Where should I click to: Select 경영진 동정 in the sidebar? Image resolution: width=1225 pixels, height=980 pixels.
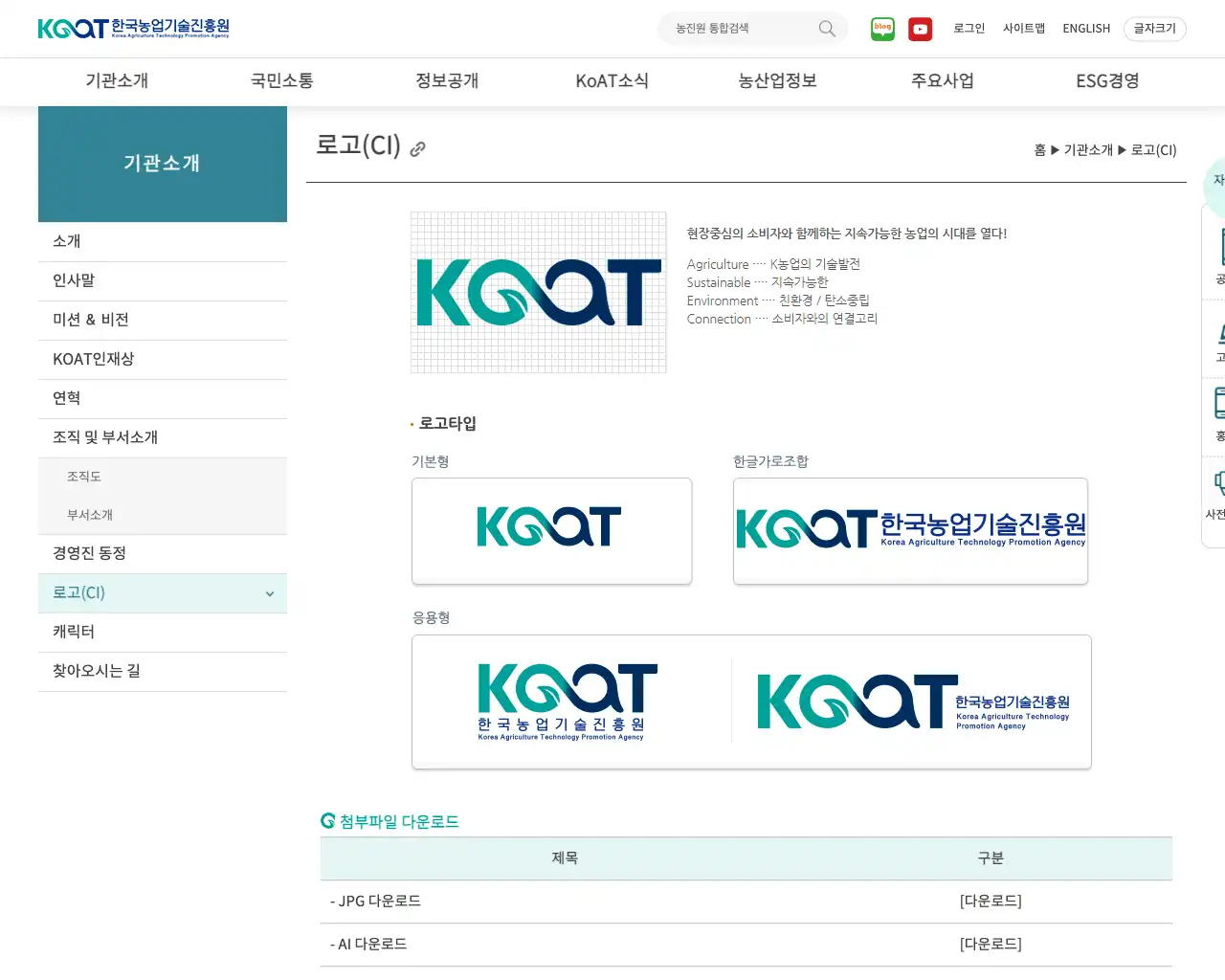click(x=163, y=553)
